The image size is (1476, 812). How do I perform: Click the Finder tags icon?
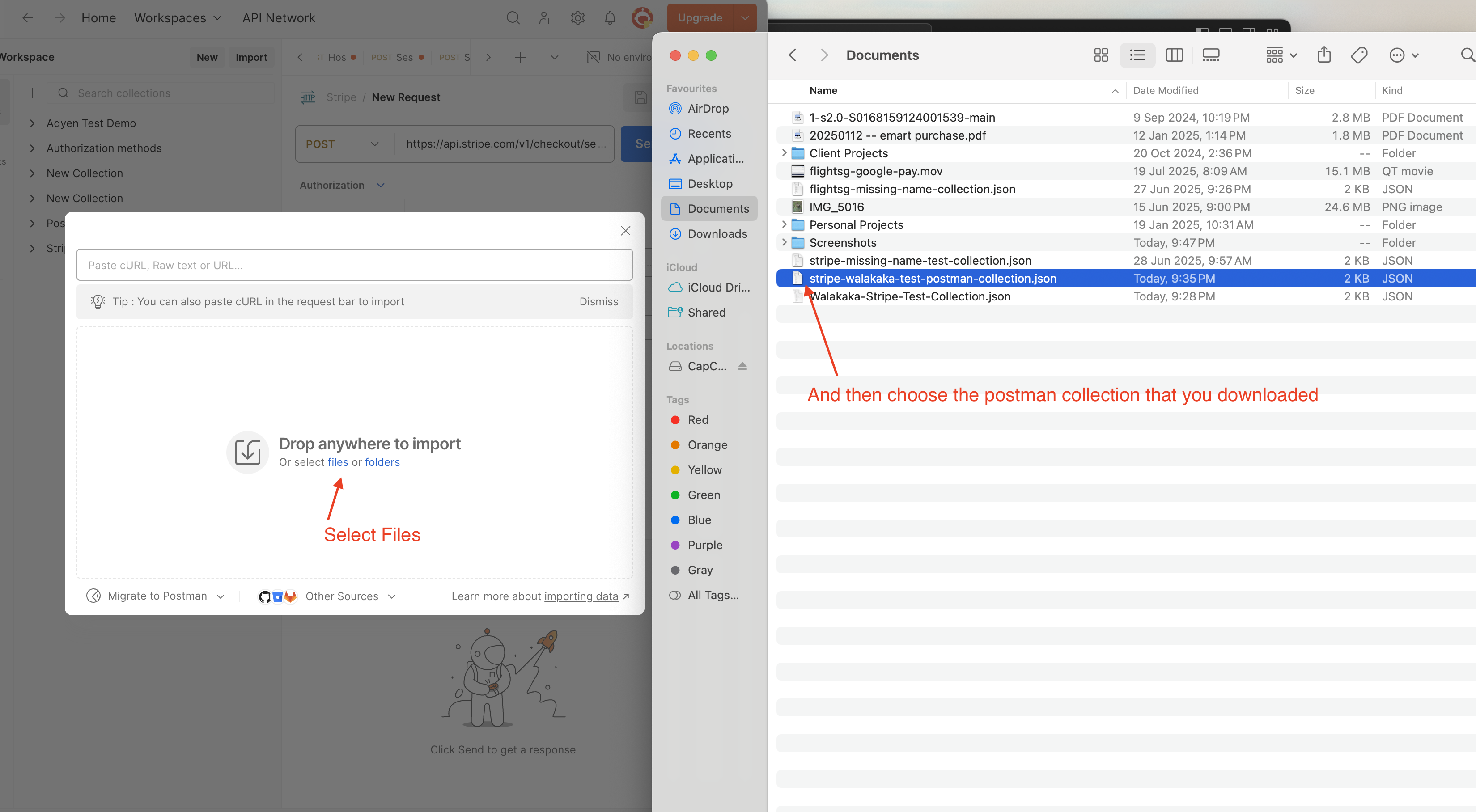click(1359, 55)
